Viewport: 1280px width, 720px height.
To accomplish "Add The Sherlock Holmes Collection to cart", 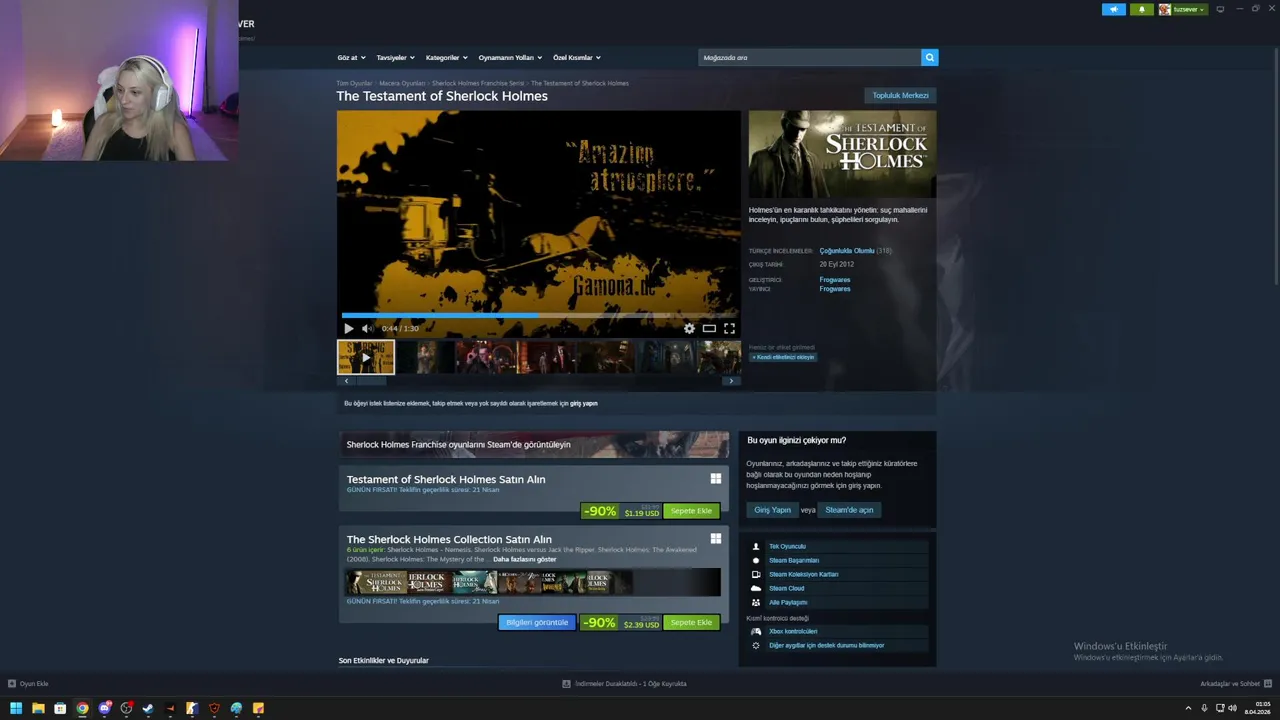I will tap(691, 623).
